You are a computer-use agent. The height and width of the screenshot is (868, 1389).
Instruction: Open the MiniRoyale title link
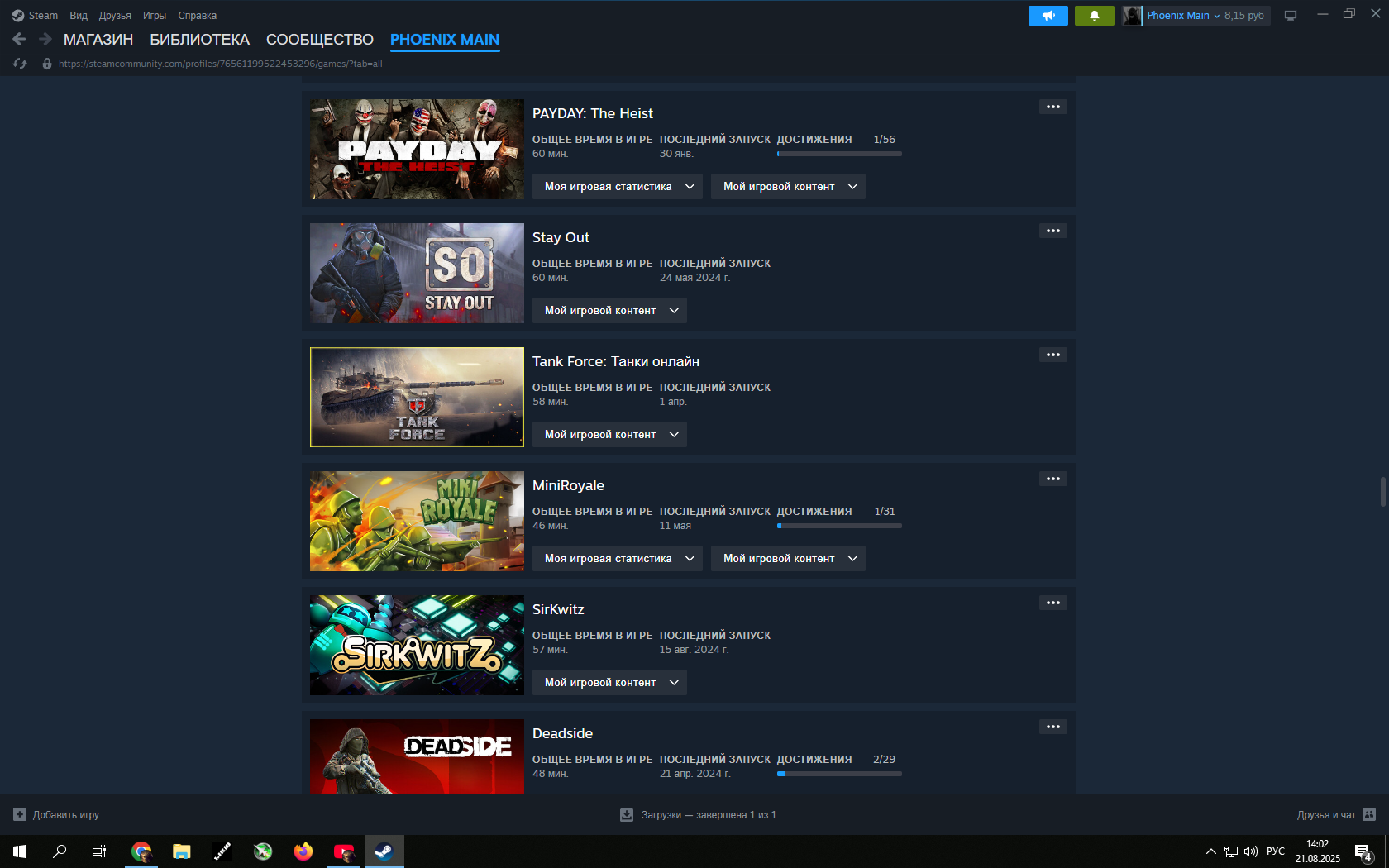point(568,485)
